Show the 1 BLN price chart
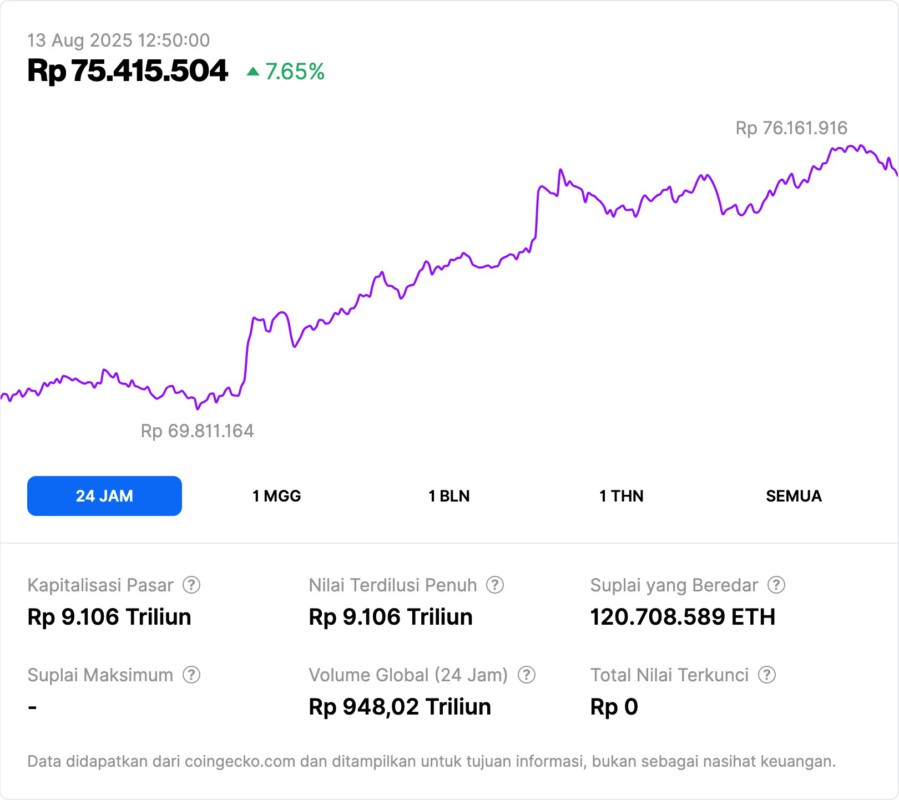 pos(449,496)
